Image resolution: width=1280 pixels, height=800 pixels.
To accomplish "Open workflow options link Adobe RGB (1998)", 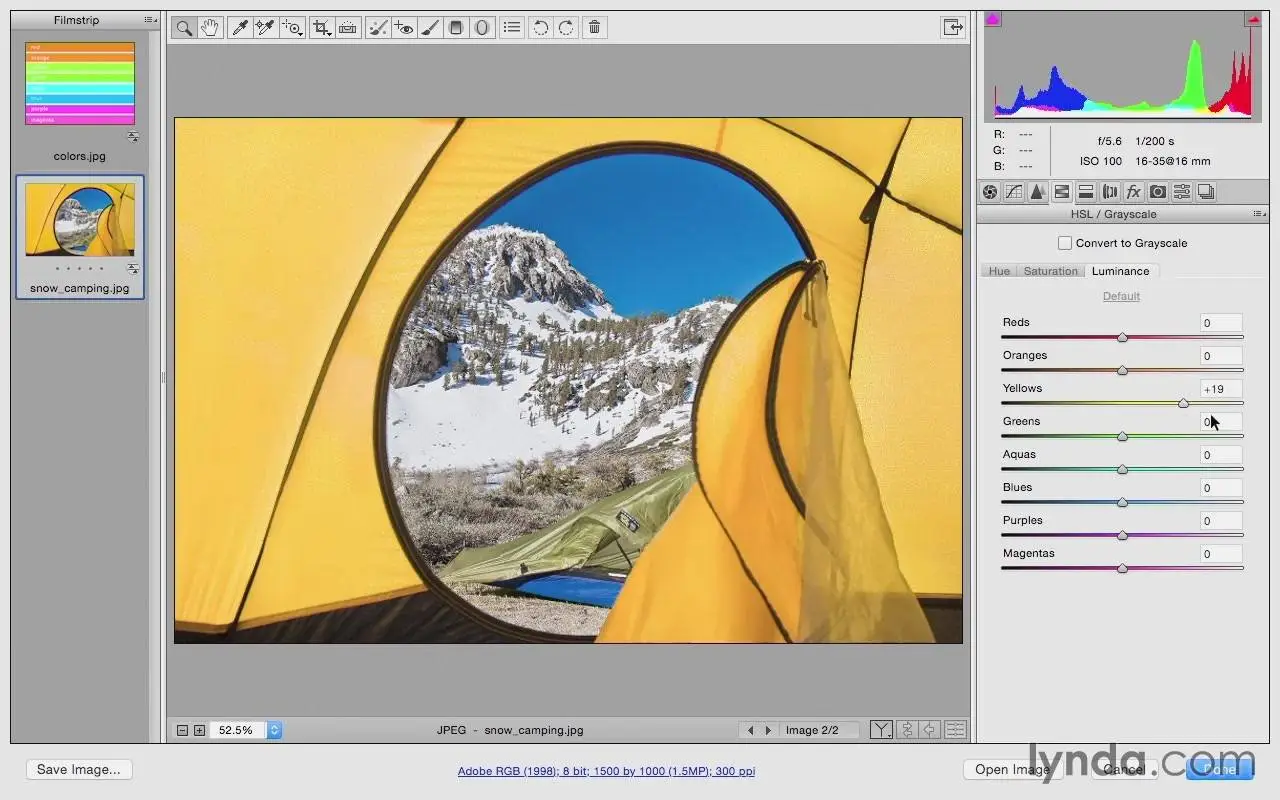I will [x=606, y=771].
